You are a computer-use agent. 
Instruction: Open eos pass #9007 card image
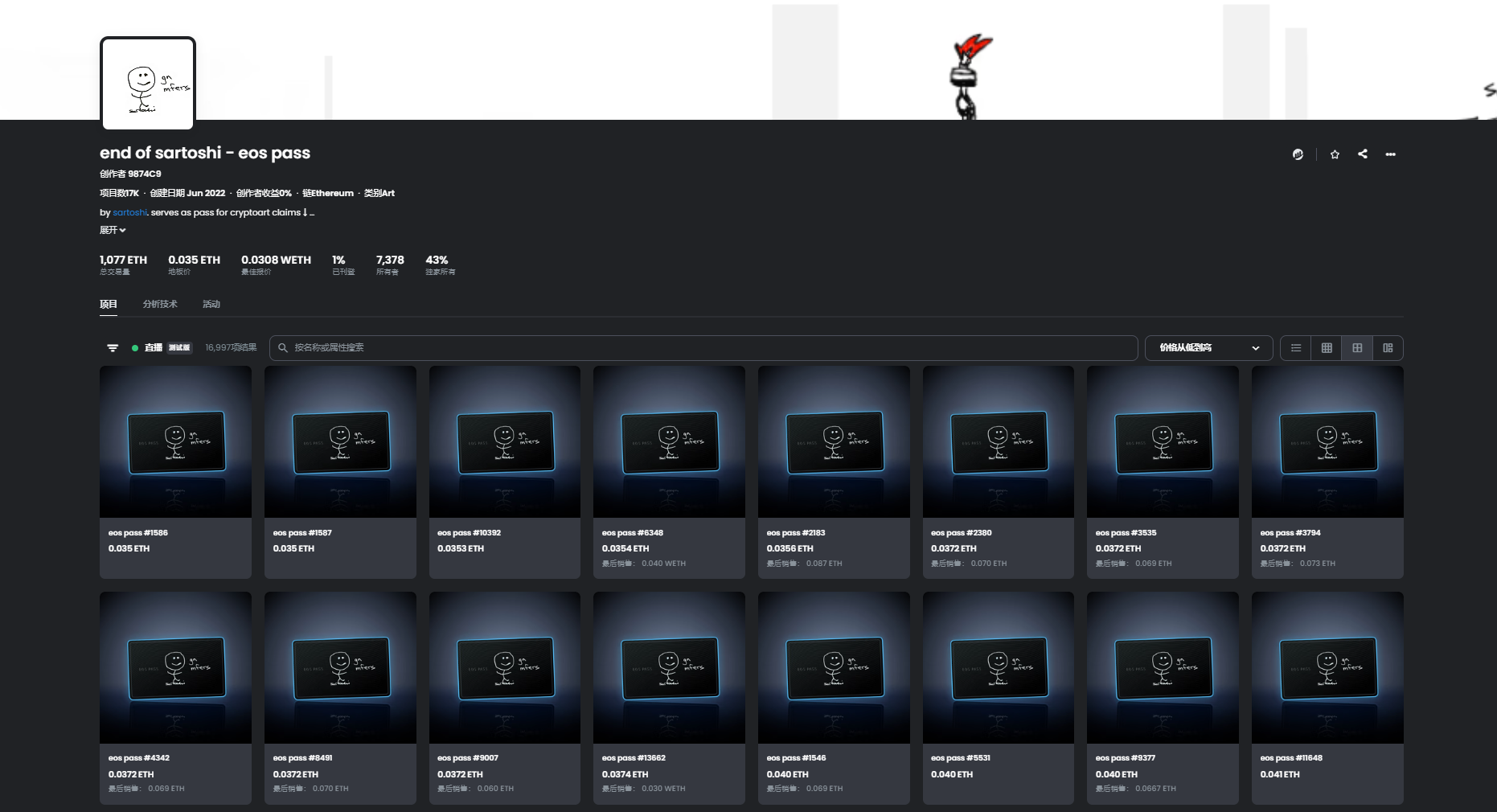(505, 667)
